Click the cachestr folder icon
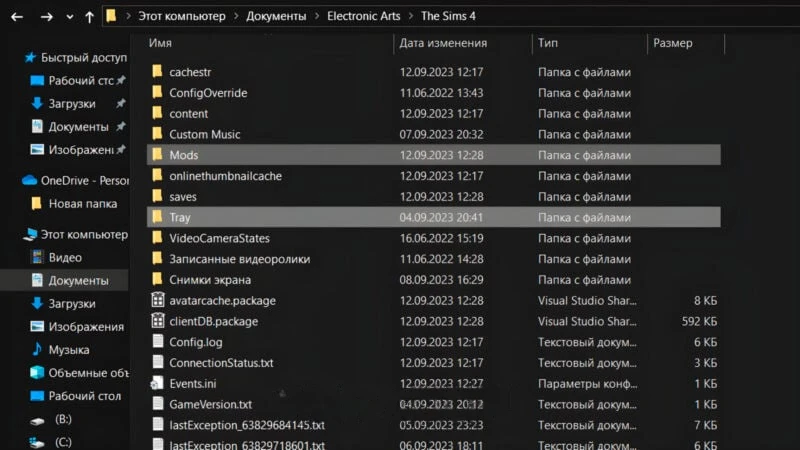The height and width of the screenshot is (450, 800). pyautogui.click(x=157, y=71)
